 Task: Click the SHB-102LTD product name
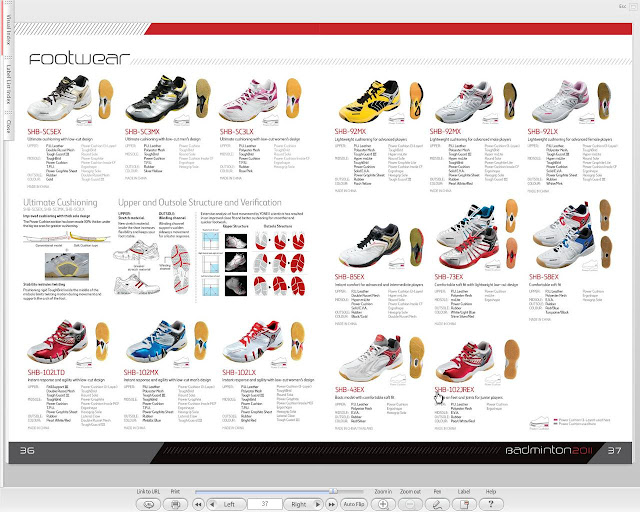tap(46, 372)
